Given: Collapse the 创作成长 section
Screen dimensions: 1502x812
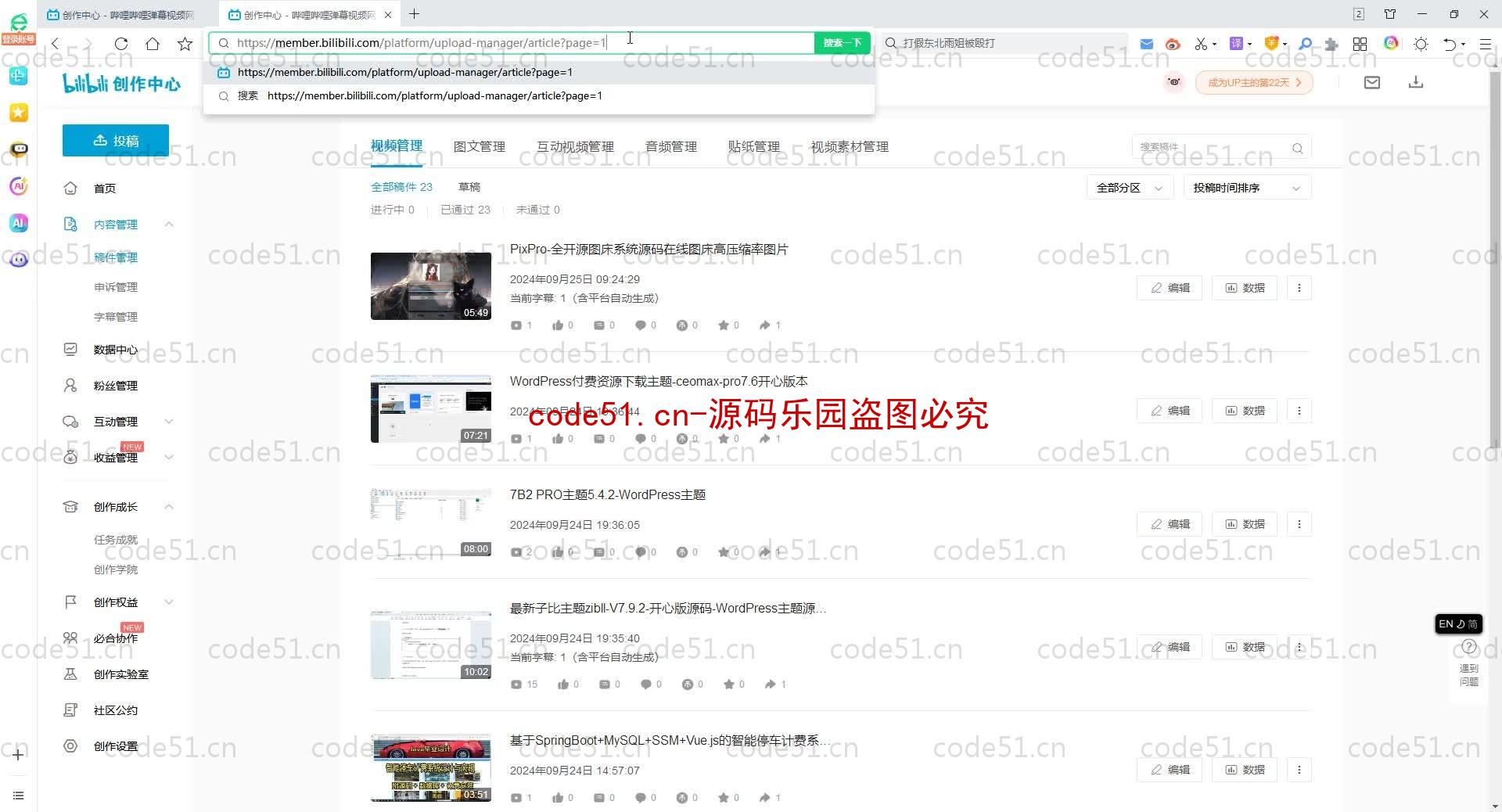Looking at the screenshot, I should pos(169,507).
